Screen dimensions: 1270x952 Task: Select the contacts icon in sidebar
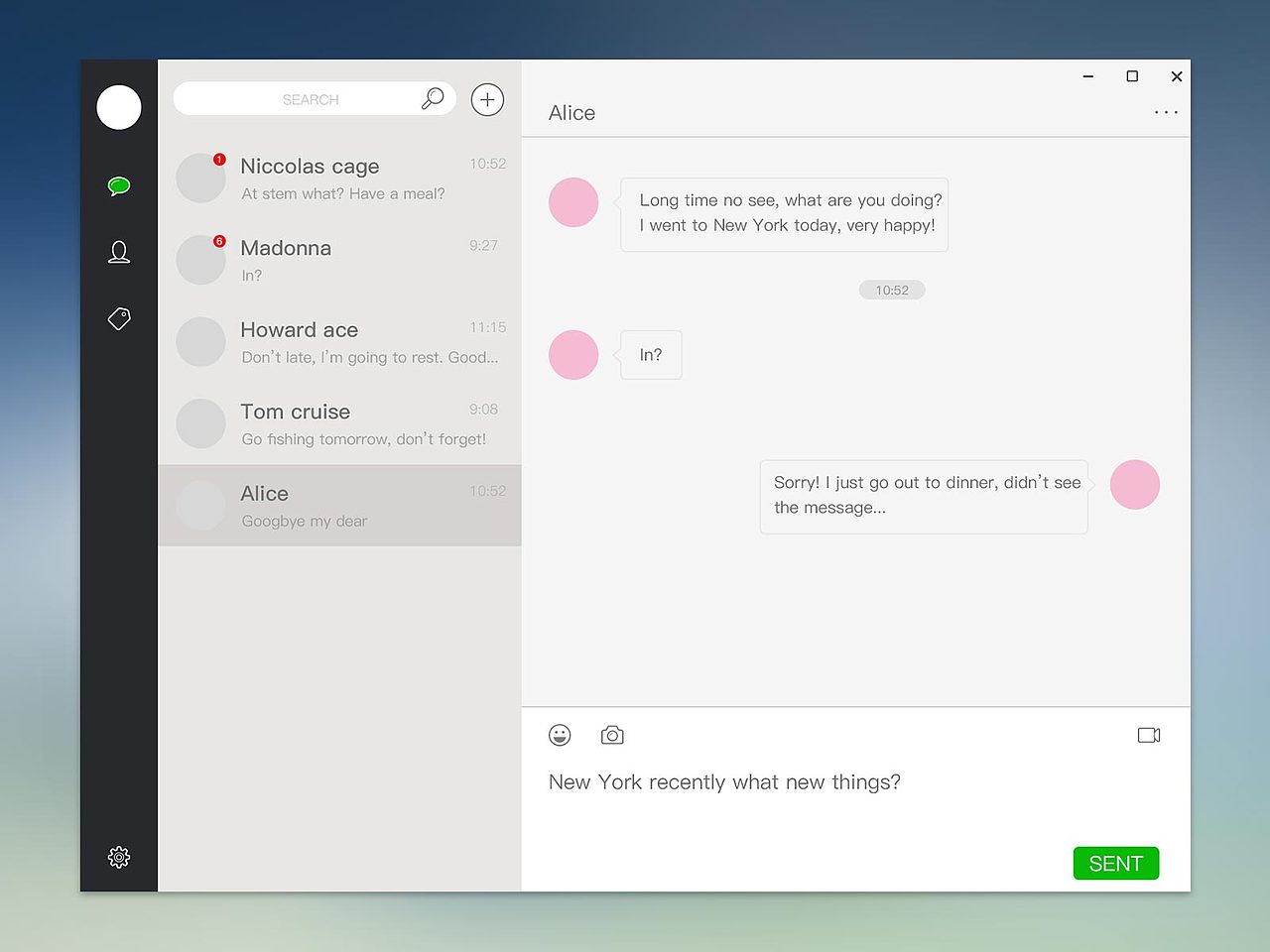[118, 252]
